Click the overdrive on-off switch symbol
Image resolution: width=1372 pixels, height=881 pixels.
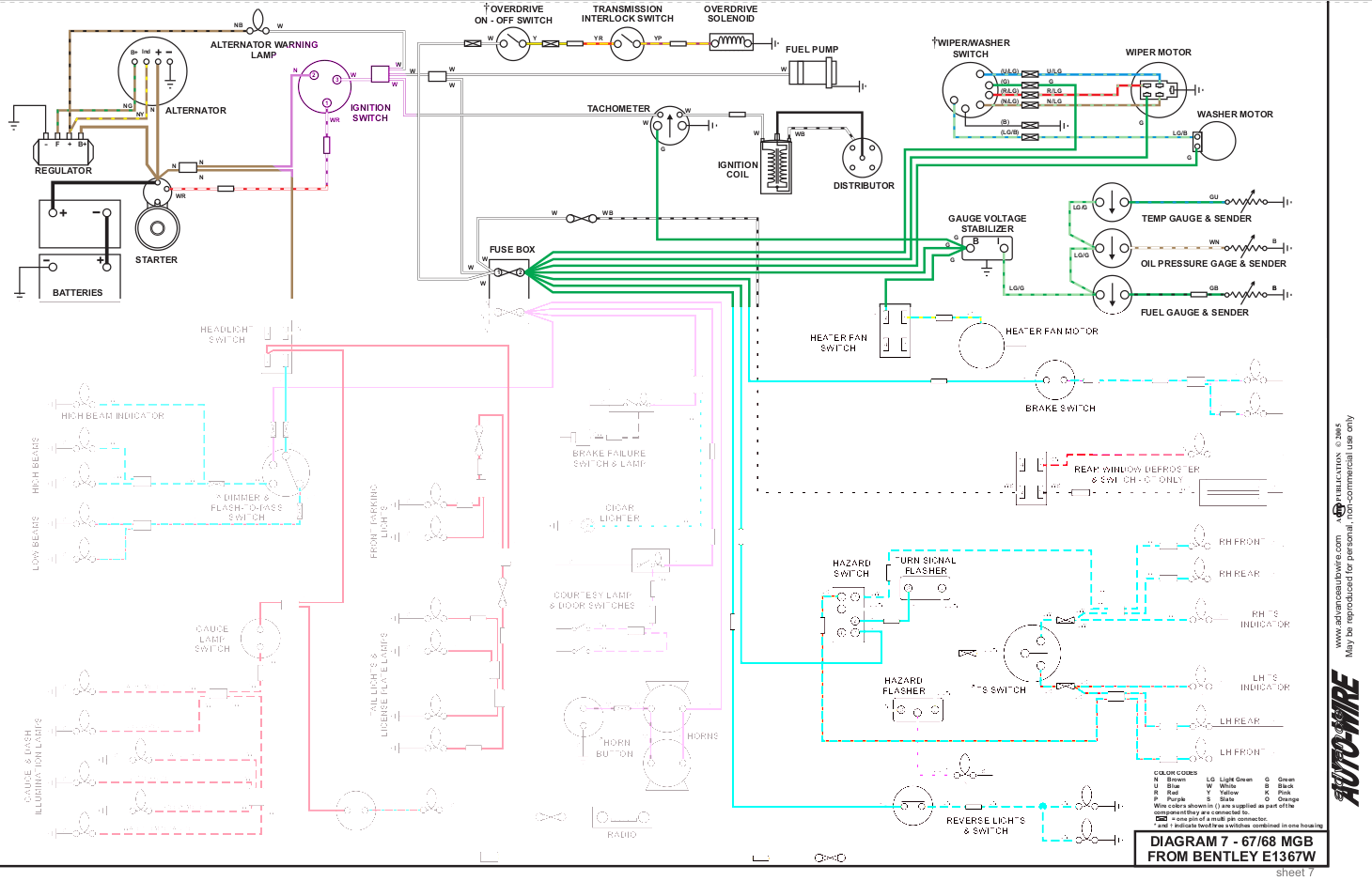(513, 43)
